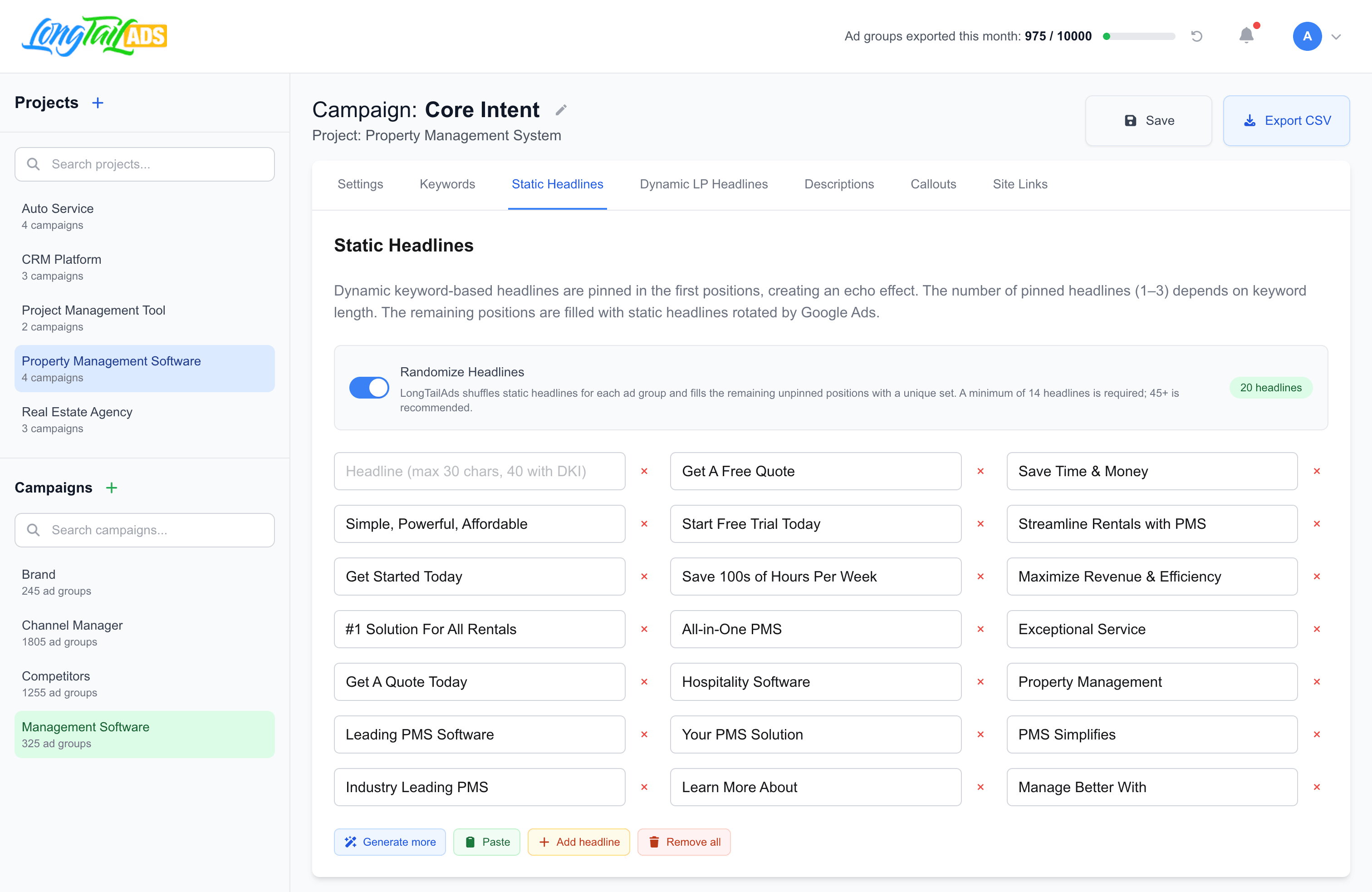Open the Callouts tab

(933, 184)
